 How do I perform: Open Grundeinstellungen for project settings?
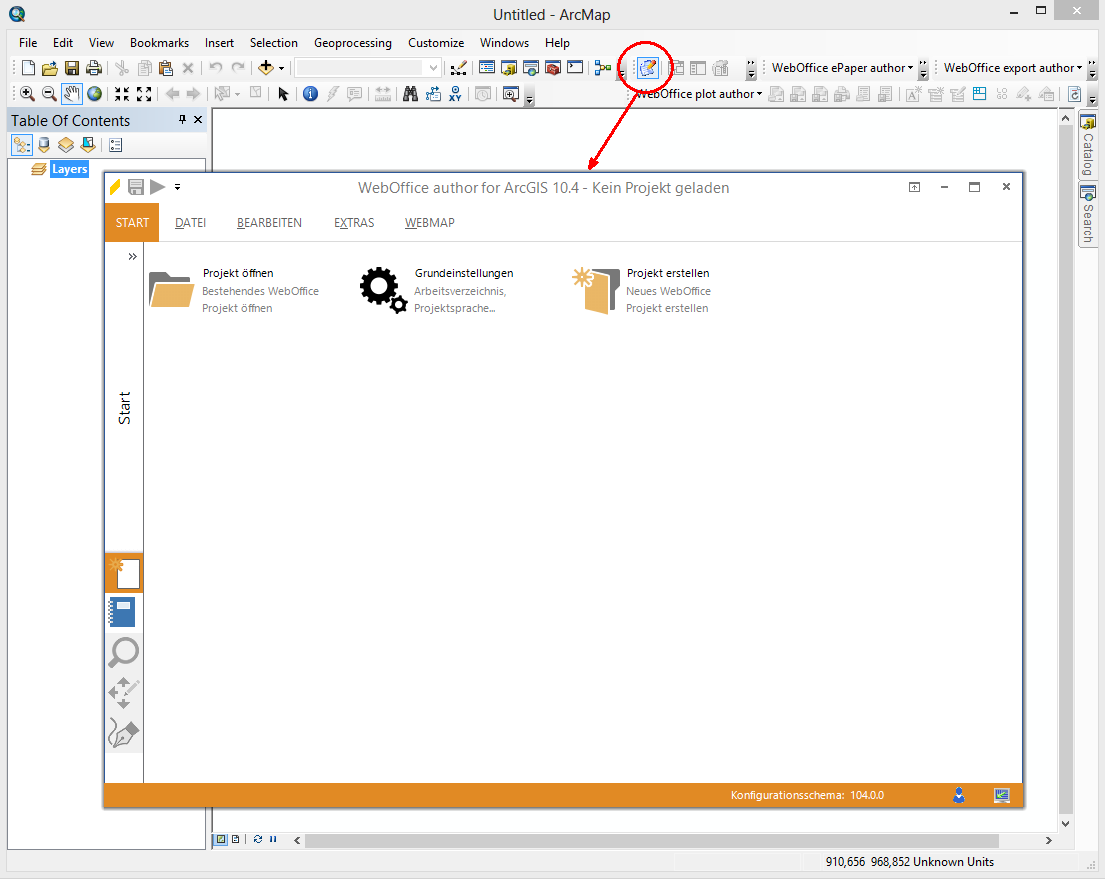point(463,273)
